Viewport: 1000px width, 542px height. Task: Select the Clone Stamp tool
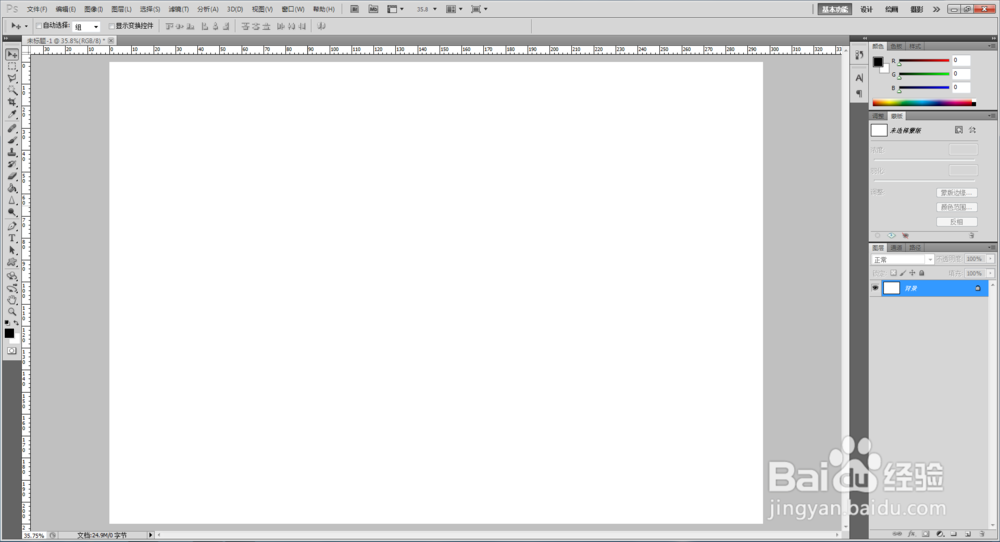tap(11, 152)
